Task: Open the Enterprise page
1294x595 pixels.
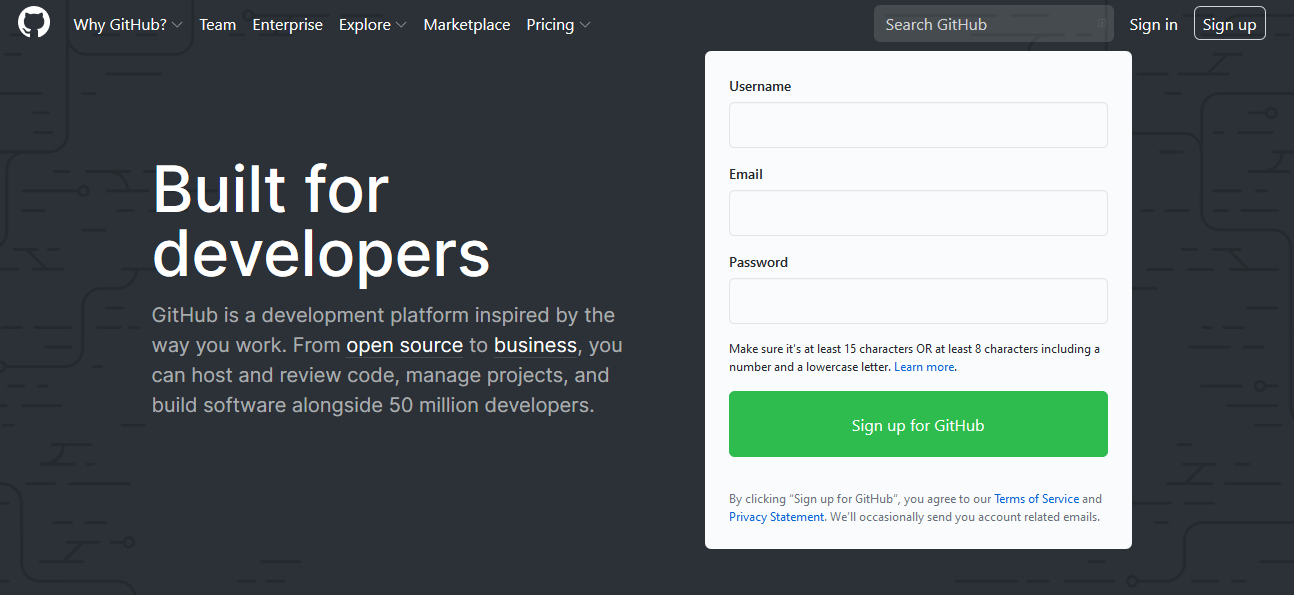Action: (x=287, y=24)
